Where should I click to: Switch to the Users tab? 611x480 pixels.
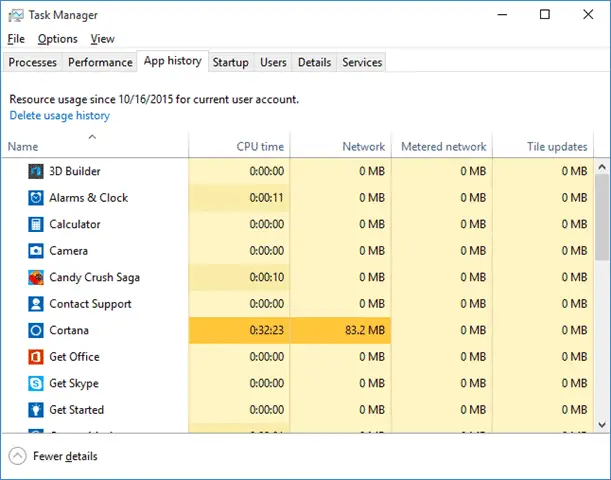(273, 62)
